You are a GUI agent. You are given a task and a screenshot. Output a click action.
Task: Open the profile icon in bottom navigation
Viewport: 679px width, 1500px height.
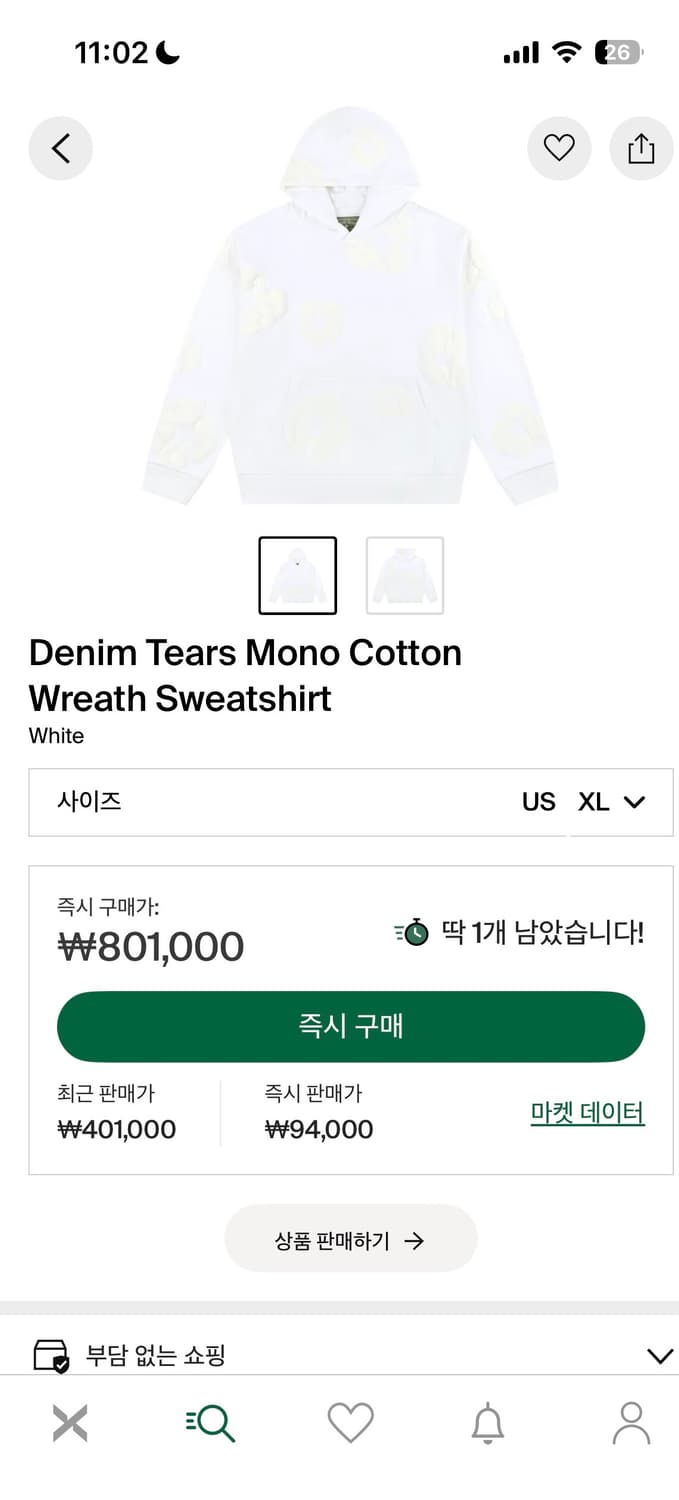click(628, 1422)
